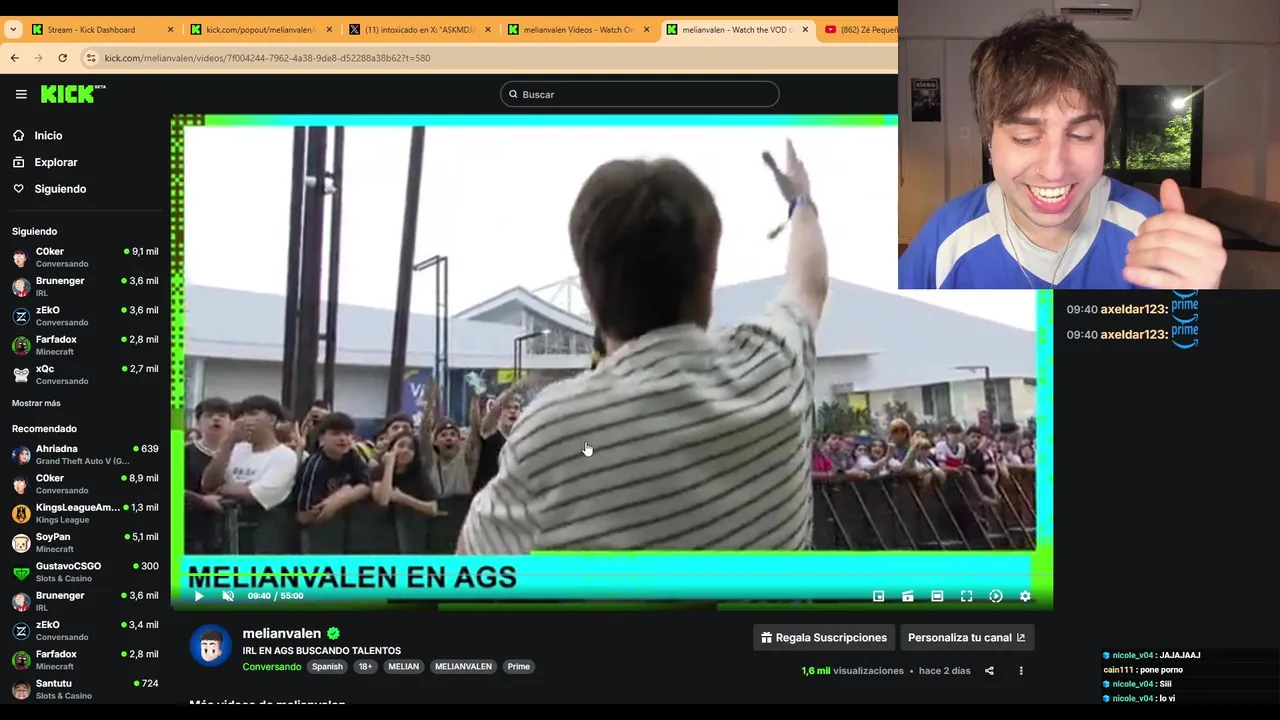Click the 18+ tag
This screenshot has height=720, width=1280.
[x=365, y=667]
